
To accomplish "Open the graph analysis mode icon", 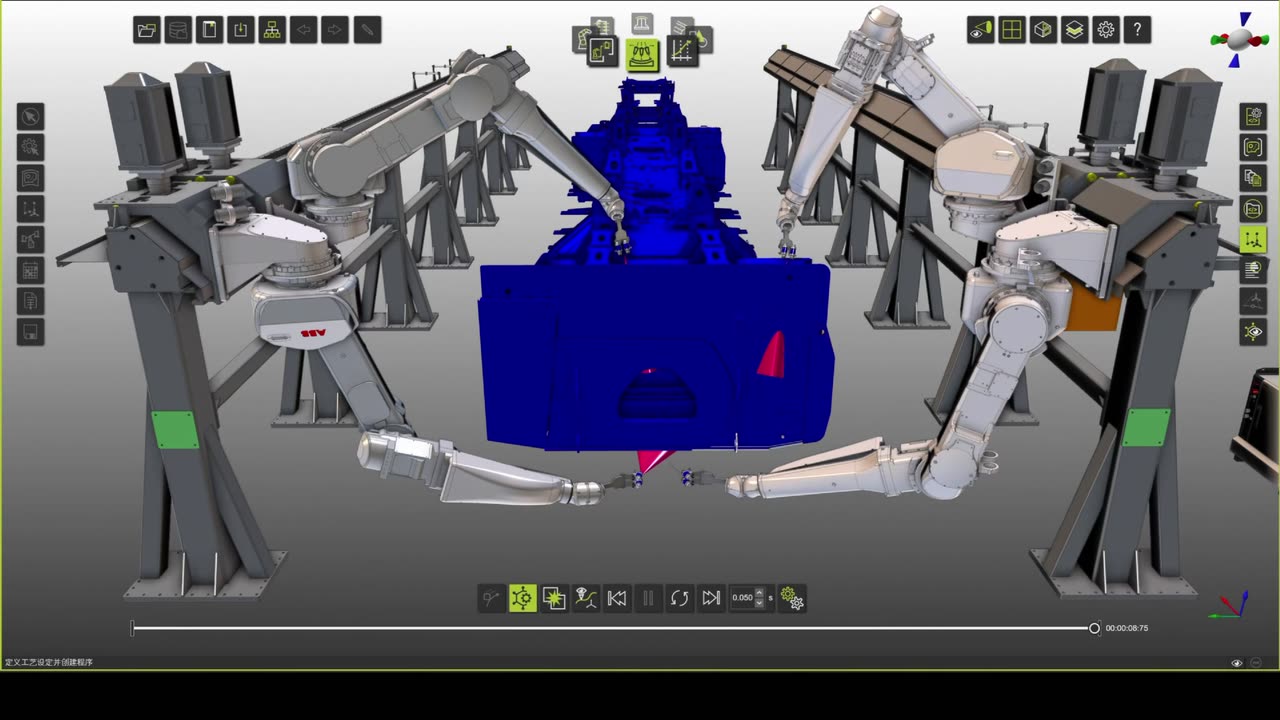I will click(x=682, y=52).
